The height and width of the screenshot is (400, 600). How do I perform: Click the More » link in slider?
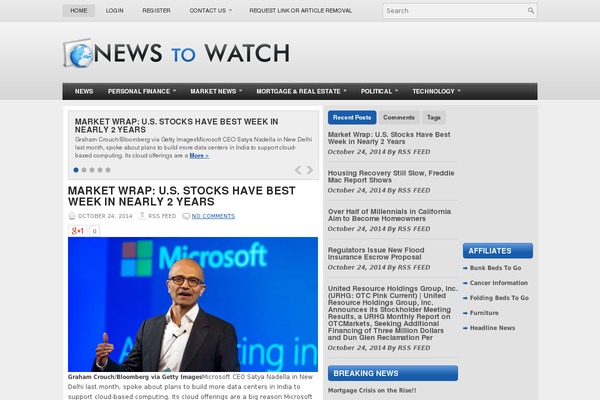(x=199, y=156)
